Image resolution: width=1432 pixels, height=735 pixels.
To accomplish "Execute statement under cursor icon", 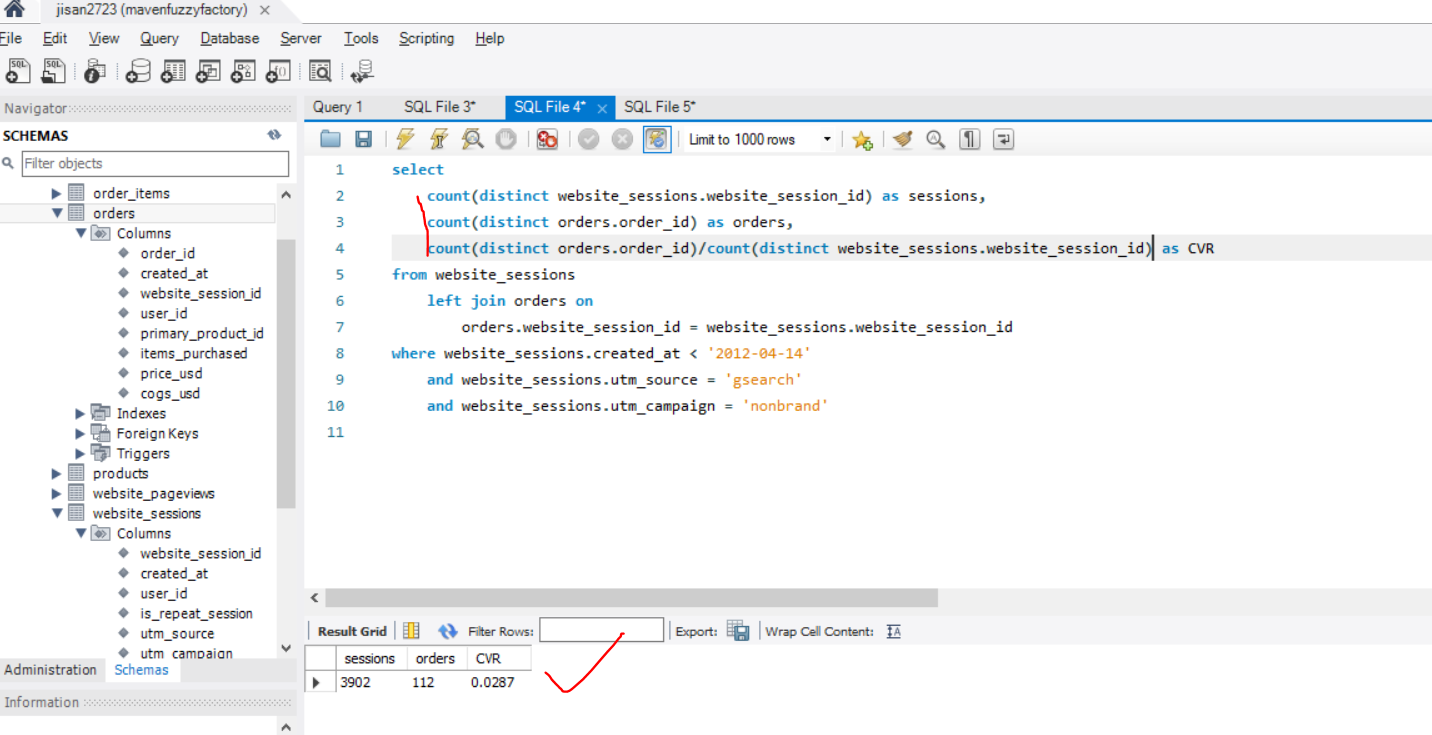I will click(x=439, y=140).
